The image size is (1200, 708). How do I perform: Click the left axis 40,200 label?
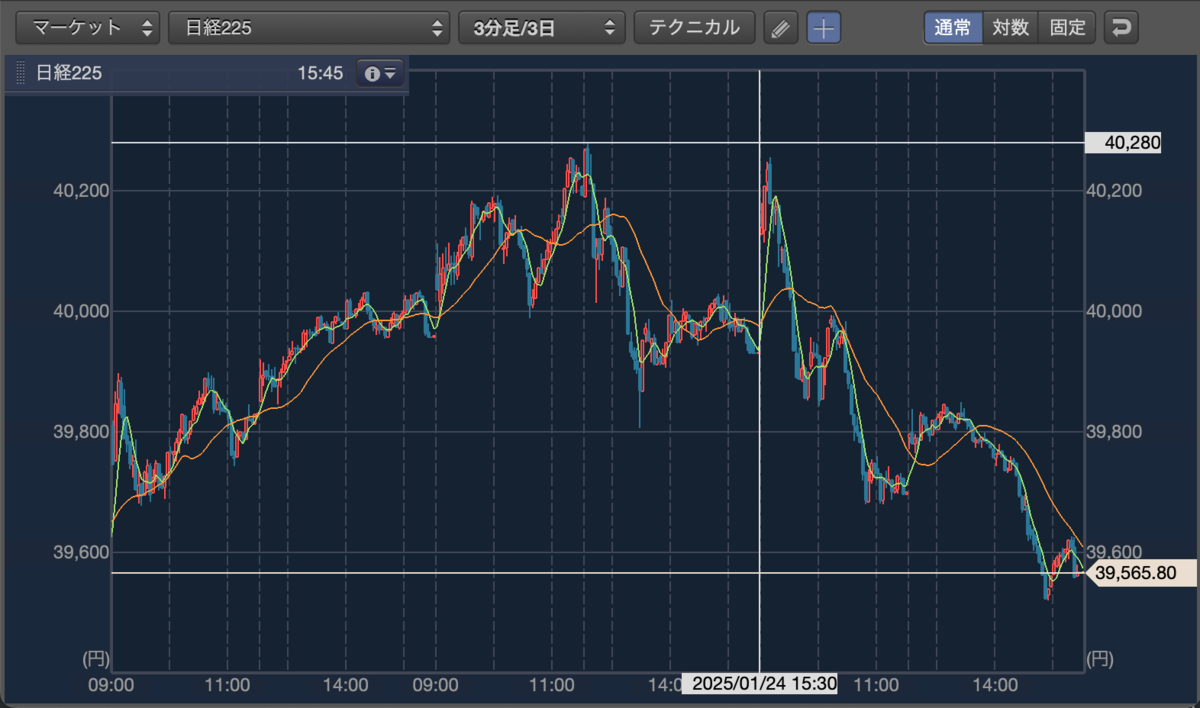click(x=81, y=190)
